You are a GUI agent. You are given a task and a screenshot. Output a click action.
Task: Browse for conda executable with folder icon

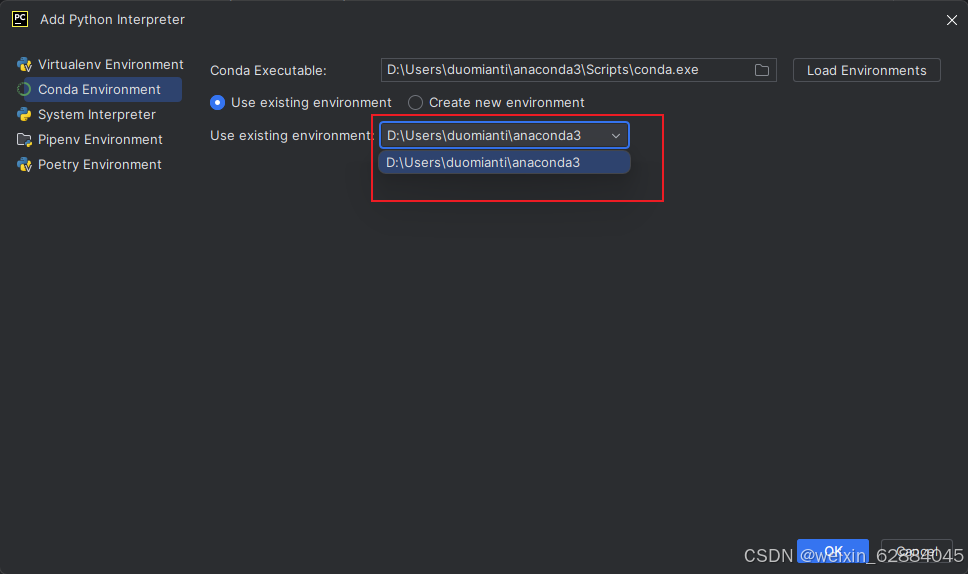(762, 70)
